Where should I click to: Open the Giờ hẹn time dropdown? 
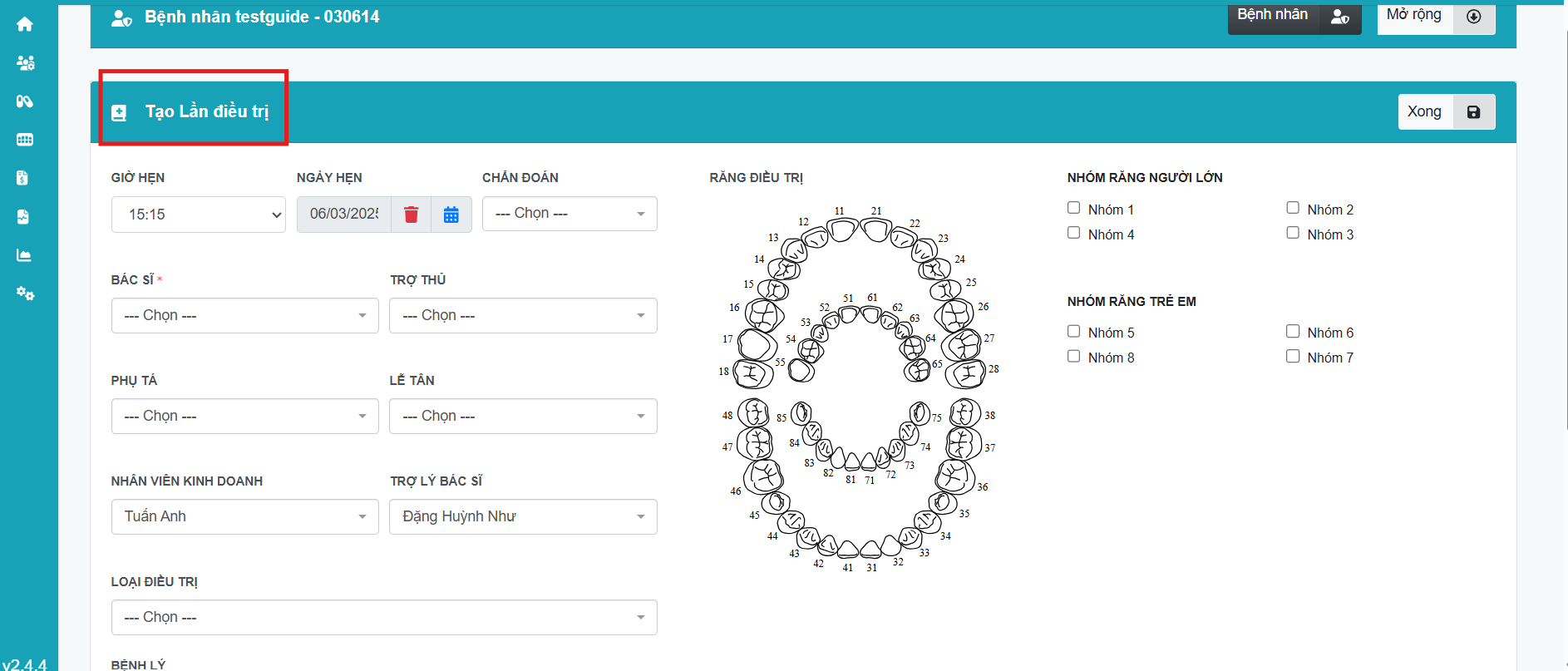tap(199, 215)
